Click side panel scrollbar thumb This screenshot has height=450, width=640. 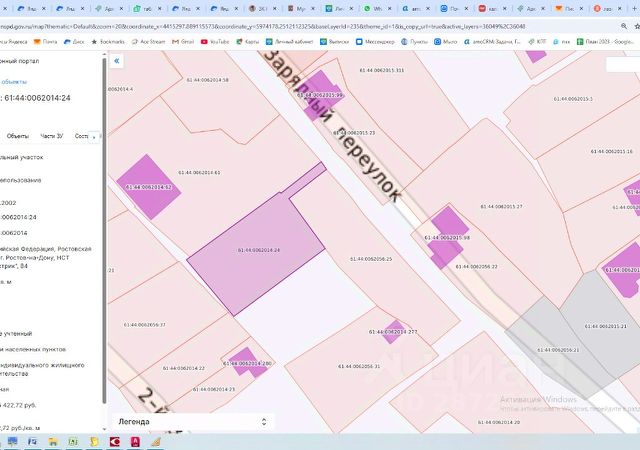pyautogui.click(x=104, y=229)
